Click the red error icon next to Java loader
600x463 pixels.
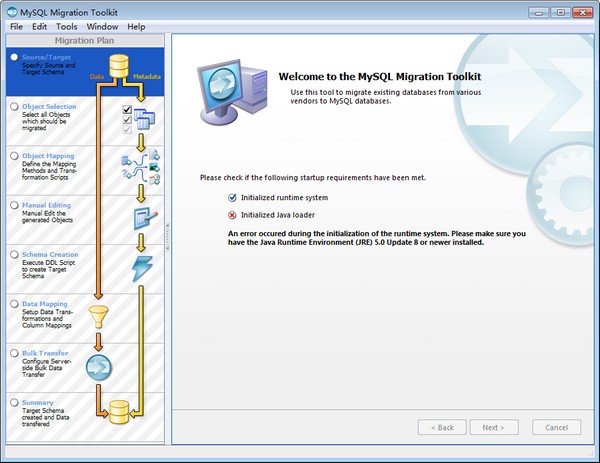click(232, 215)
